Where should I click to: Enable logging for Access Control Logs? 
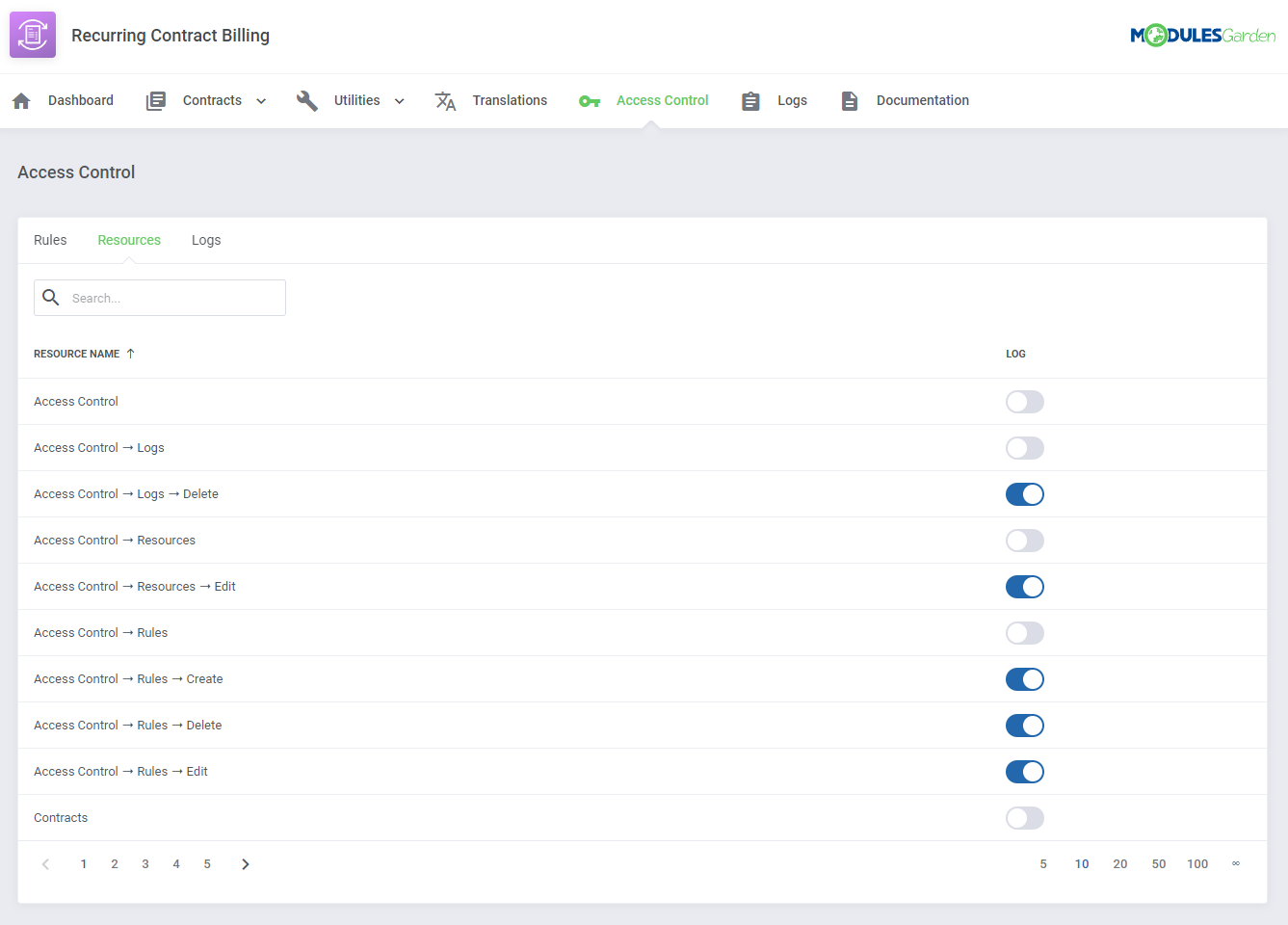pyautogui.click(x=1024, y=447)
